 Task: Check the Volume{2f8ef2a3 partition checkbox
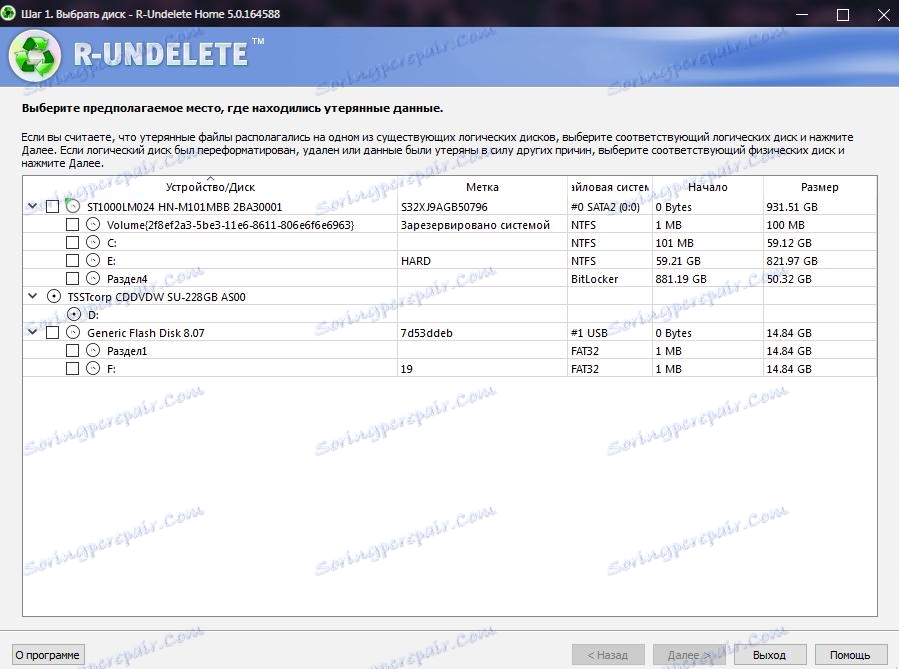pos(72,225)
